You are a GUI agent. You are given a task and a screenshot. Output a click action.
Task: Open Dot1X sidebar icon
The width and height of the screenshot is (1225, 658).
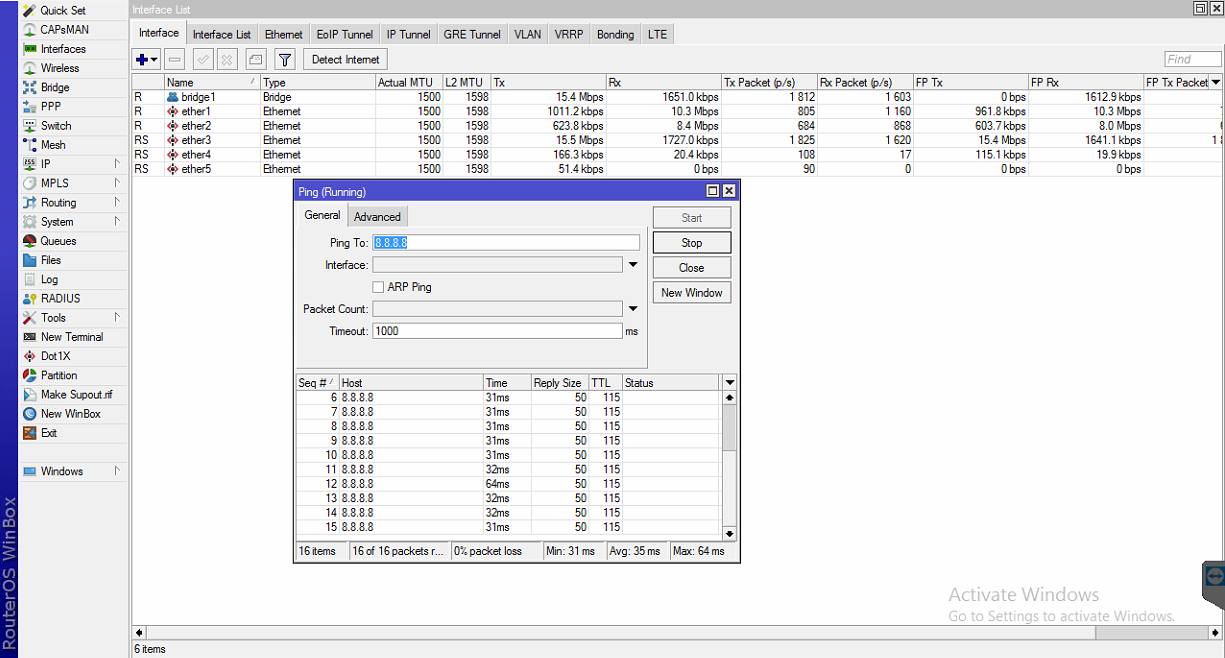(30, 356)
